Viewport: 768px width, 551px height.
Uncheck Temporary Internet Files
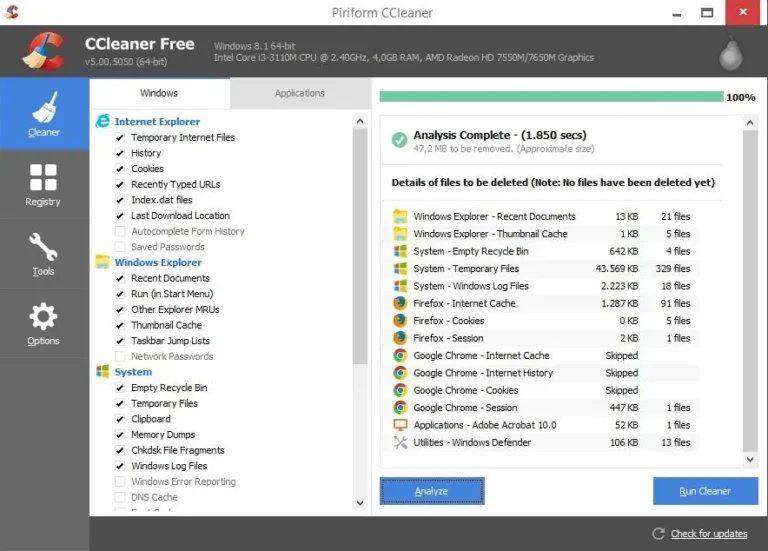[x=120, y=138]
